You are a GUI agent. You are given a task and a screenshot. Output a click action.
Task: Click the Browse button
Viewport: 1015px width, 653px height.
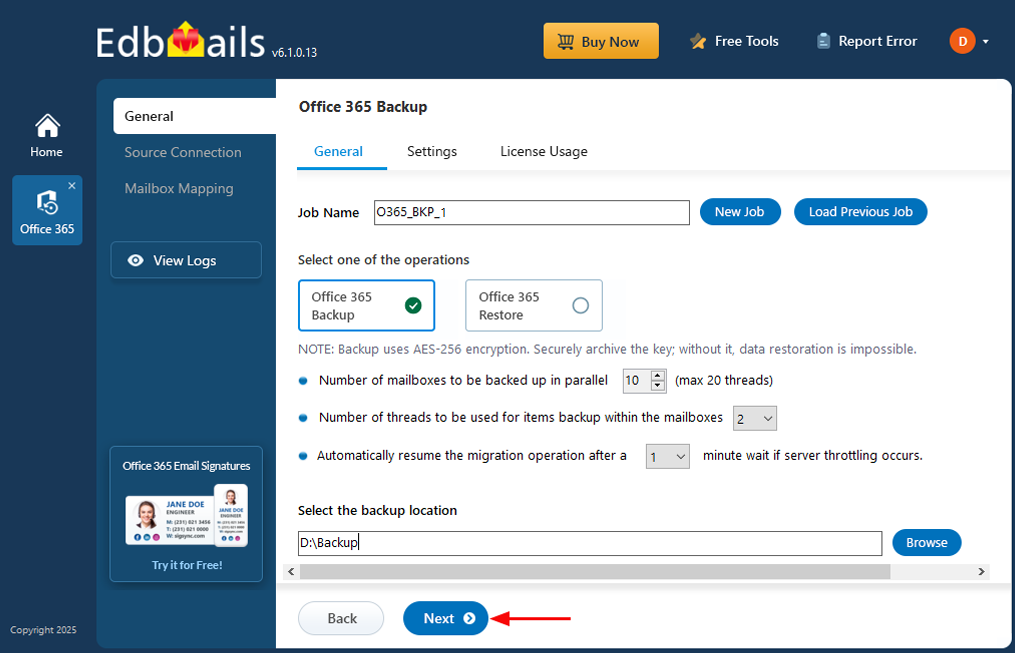926,542
